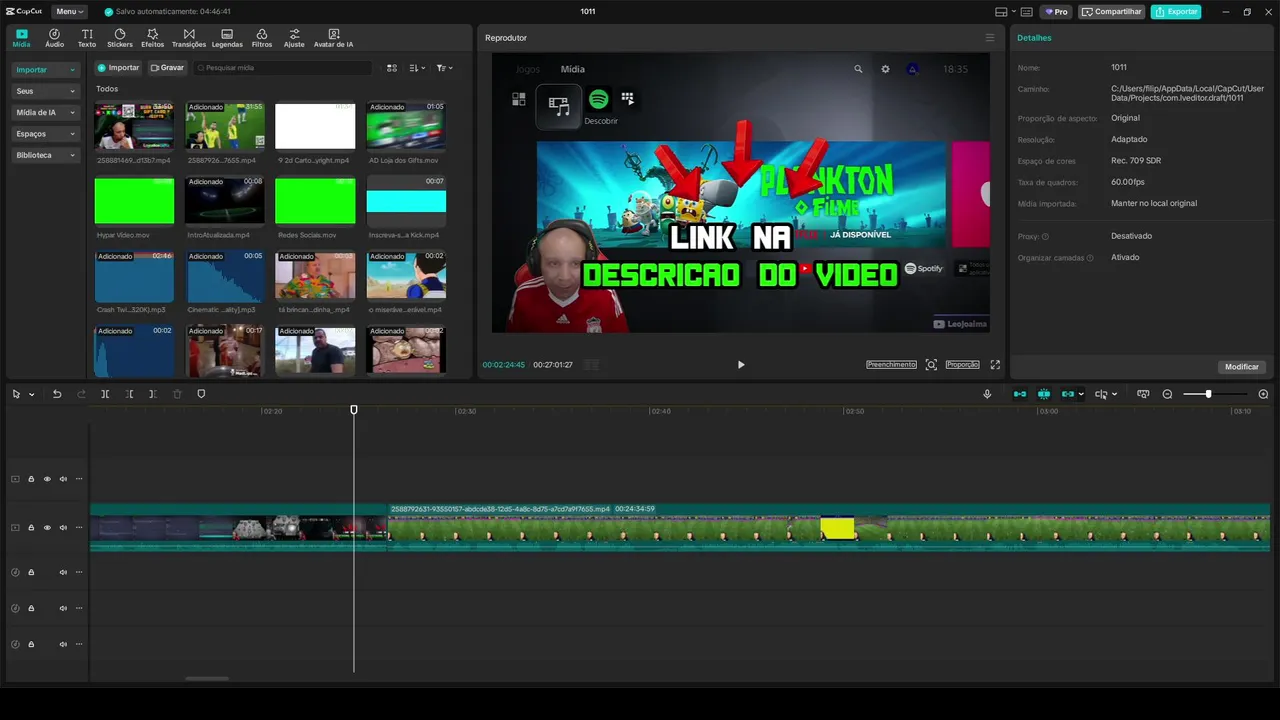Screen dimensions: 1280x720
Task: Expand the Biblioteca sidebar section
Action: point(45,155)
